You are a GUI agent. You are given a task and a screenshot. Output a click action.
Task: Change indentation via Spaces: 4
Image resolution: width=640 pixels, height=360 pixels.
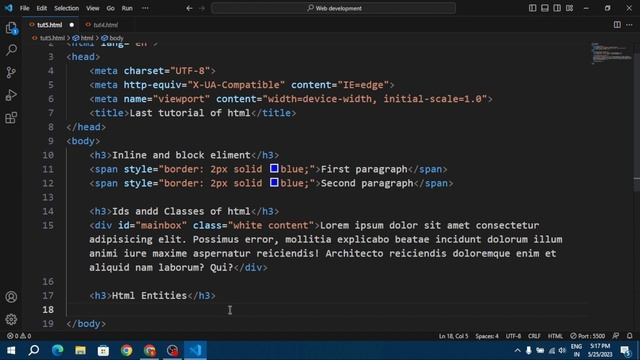[487, 336]
